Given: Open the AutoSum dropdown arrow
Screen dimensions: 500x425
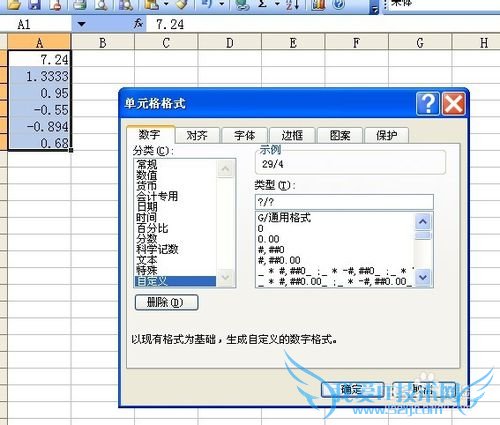Looking at the screenshot, I should tap(277, 4).
